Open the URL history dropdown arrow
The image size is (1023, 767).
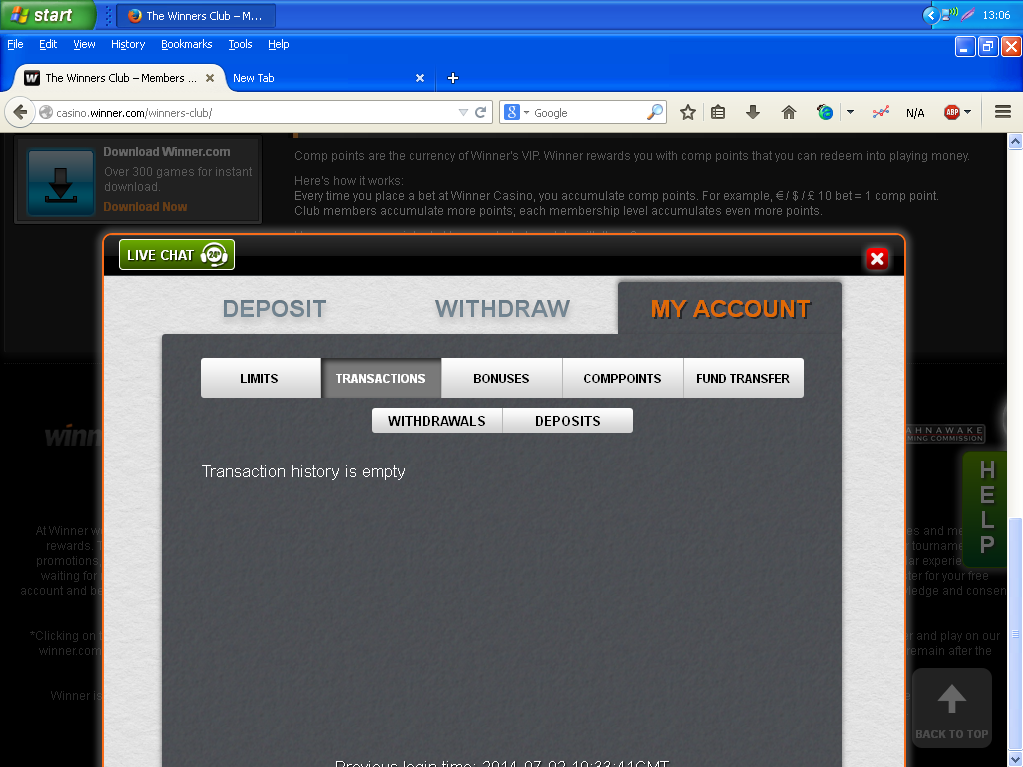tap(463, 113)
